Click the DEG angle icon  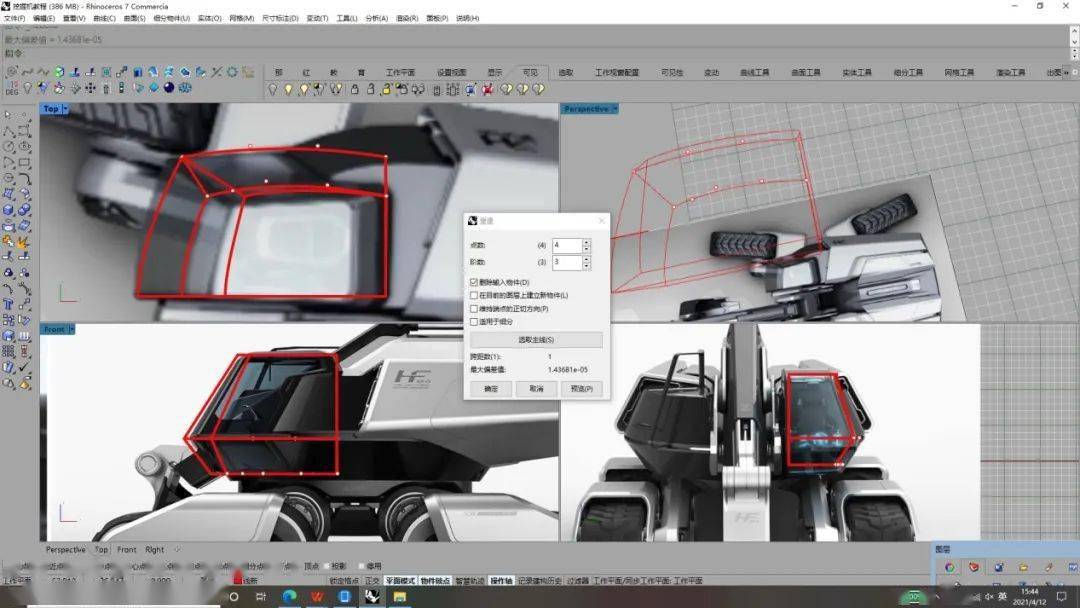coord(12,88)
